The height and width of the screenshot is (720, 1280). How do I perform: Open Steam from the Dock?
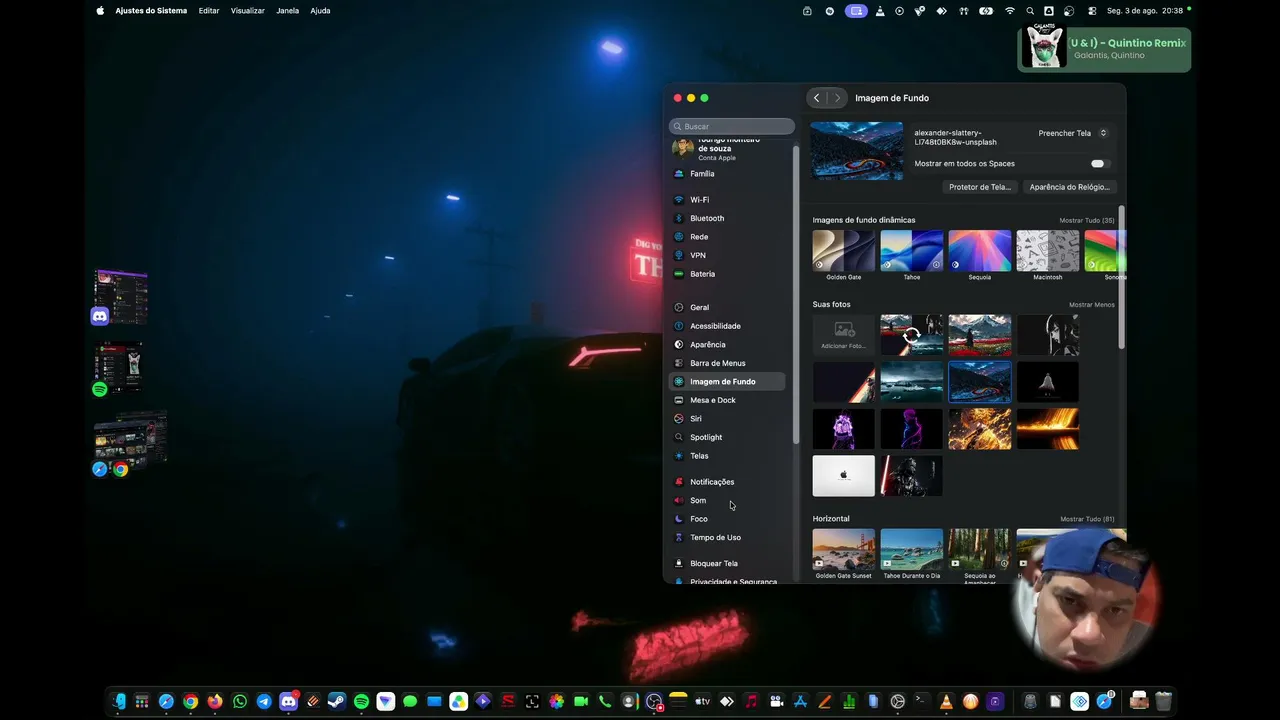(337, 702)
